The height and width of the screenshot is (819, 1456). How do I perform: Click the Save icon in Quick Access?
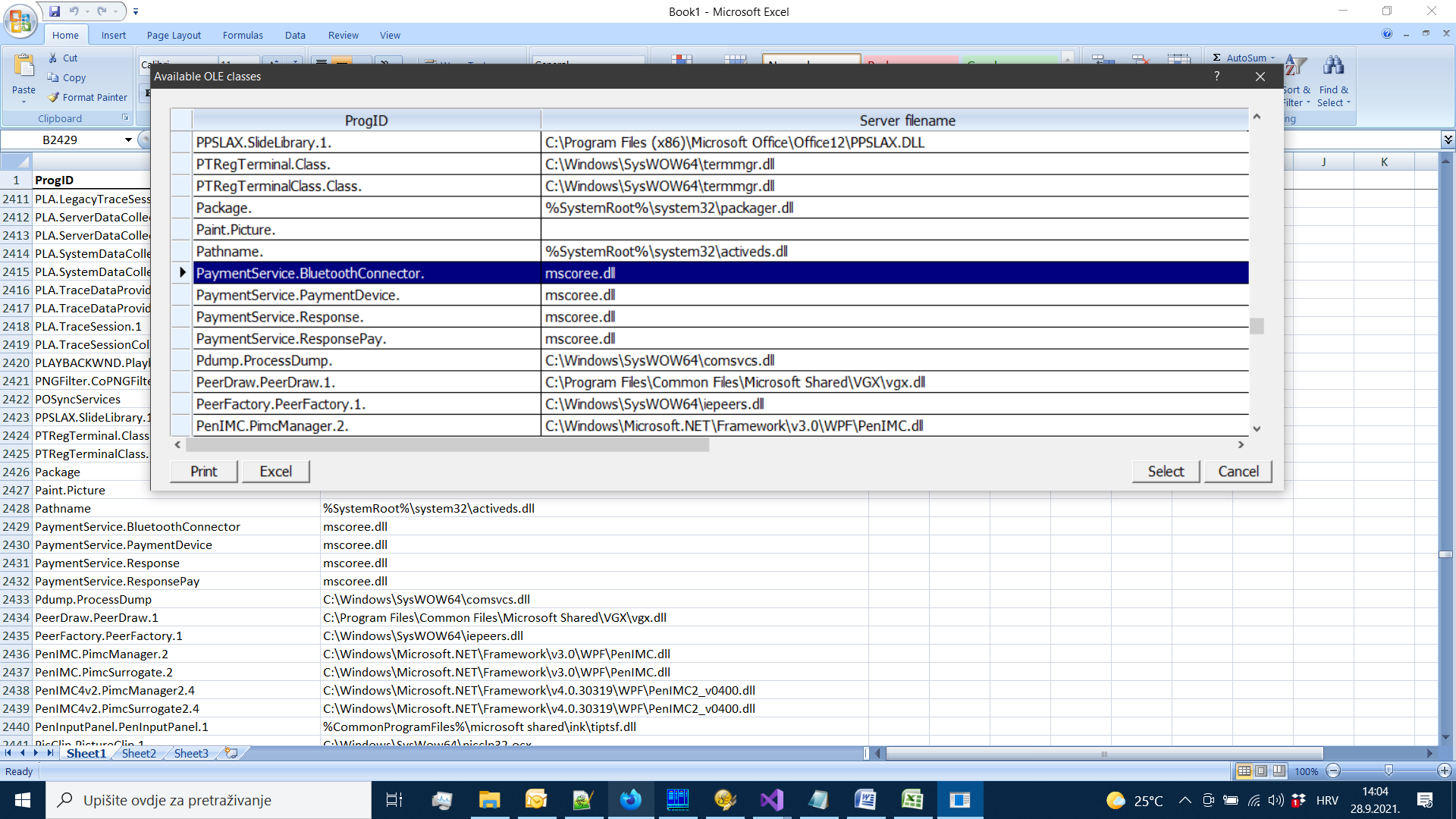(55, 11)
